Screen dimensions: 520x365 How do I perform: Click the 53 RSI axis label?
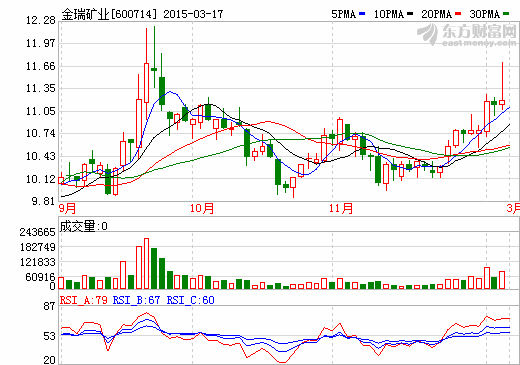click(49, 336)
